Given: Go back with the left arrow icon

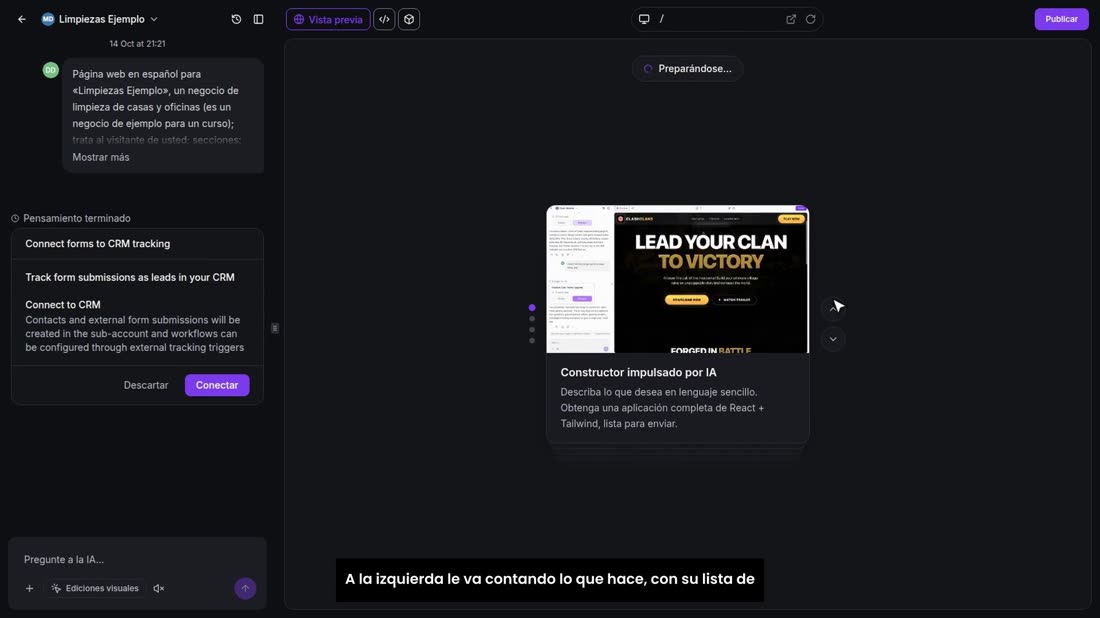Looking at the screenshot, I should point(22,20).
